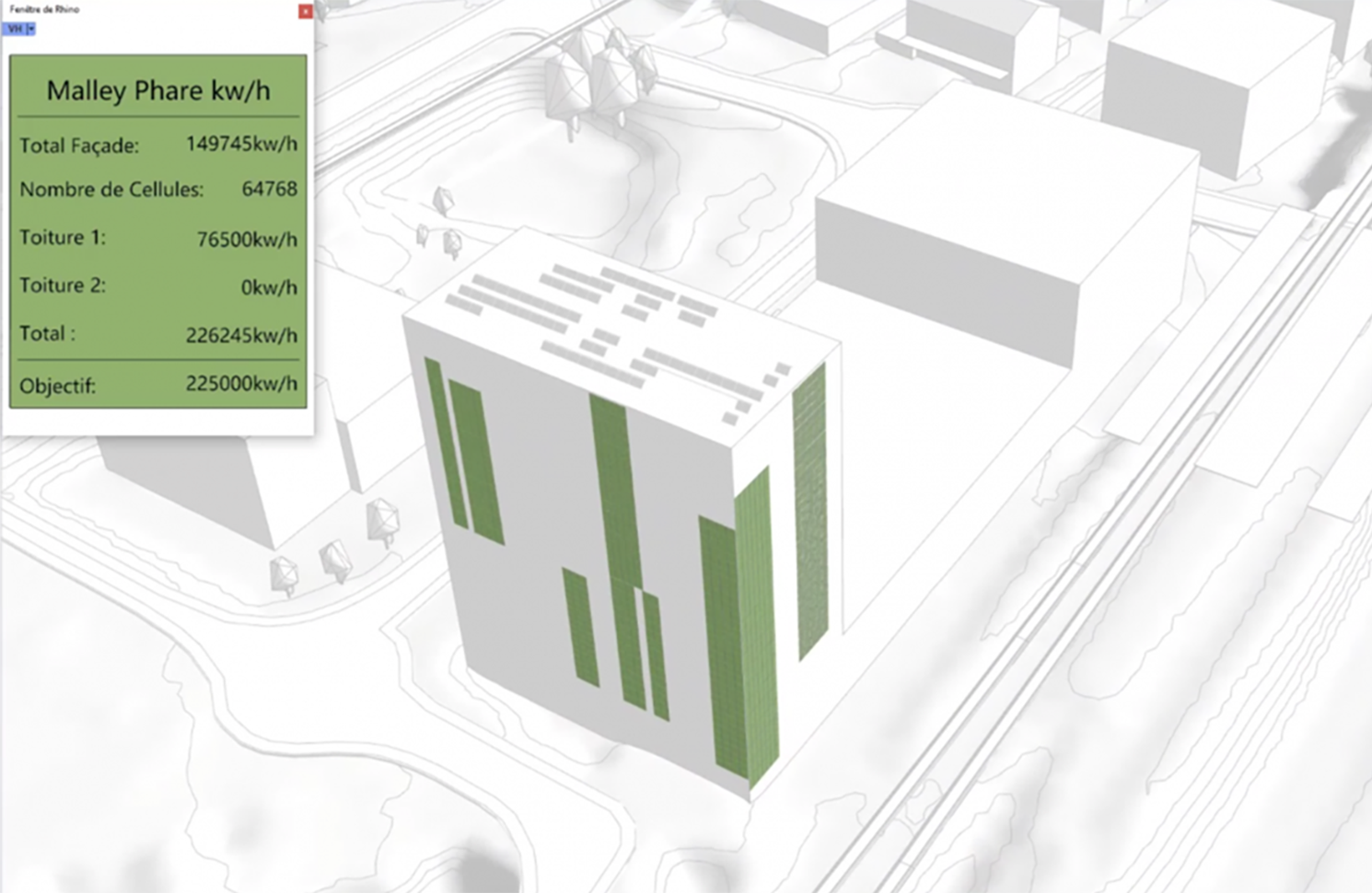
Task: Open the VH dropdown arrow
Action: click(x=31, y=29)
